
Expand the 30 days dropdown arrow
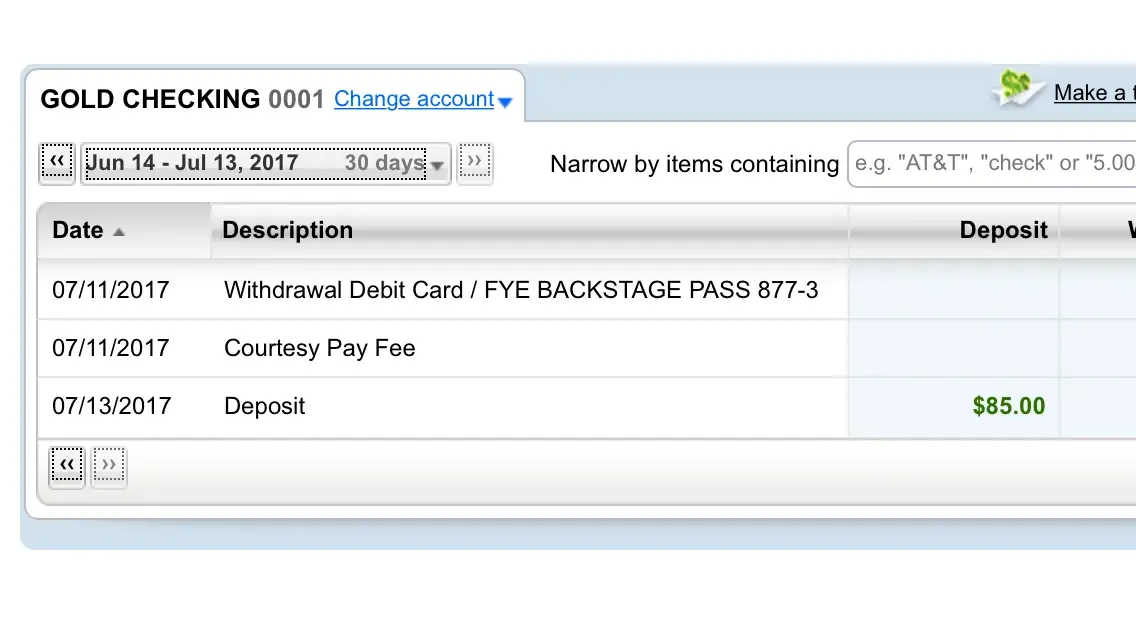coord(437,166)
